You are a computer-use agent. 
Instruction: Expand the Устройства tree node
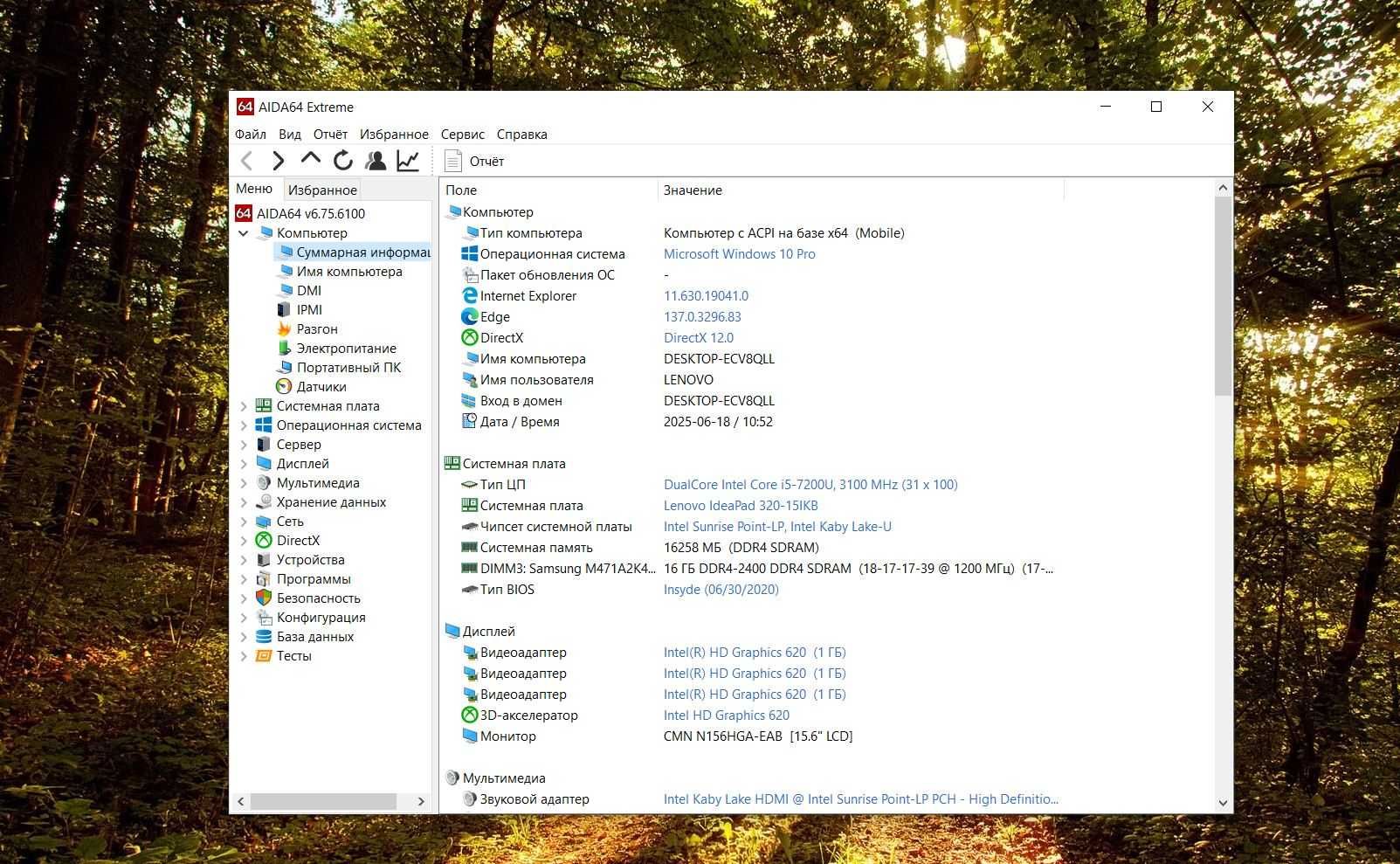[244, 560]
